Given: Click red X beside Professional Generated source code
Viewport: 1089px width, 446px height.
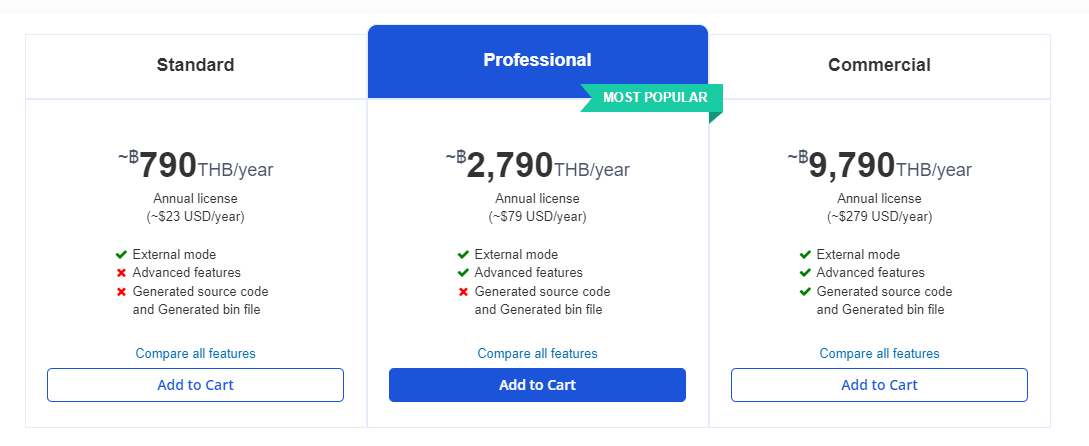Looking at the screenshot, I should coord(463,292).
